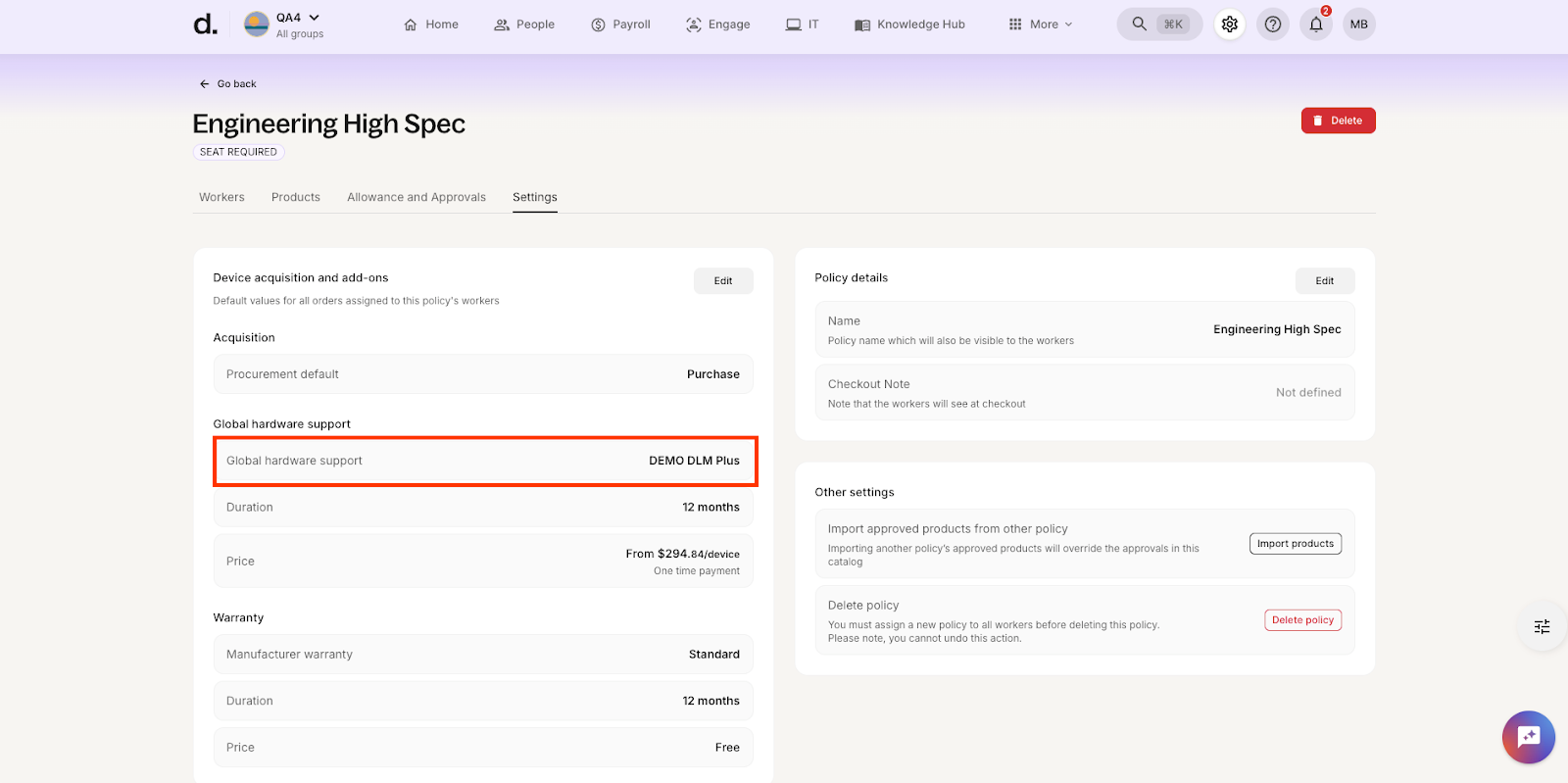Click the MB user avatar
This screenshot has height=783, width=1568.
tap(1358, 24)
